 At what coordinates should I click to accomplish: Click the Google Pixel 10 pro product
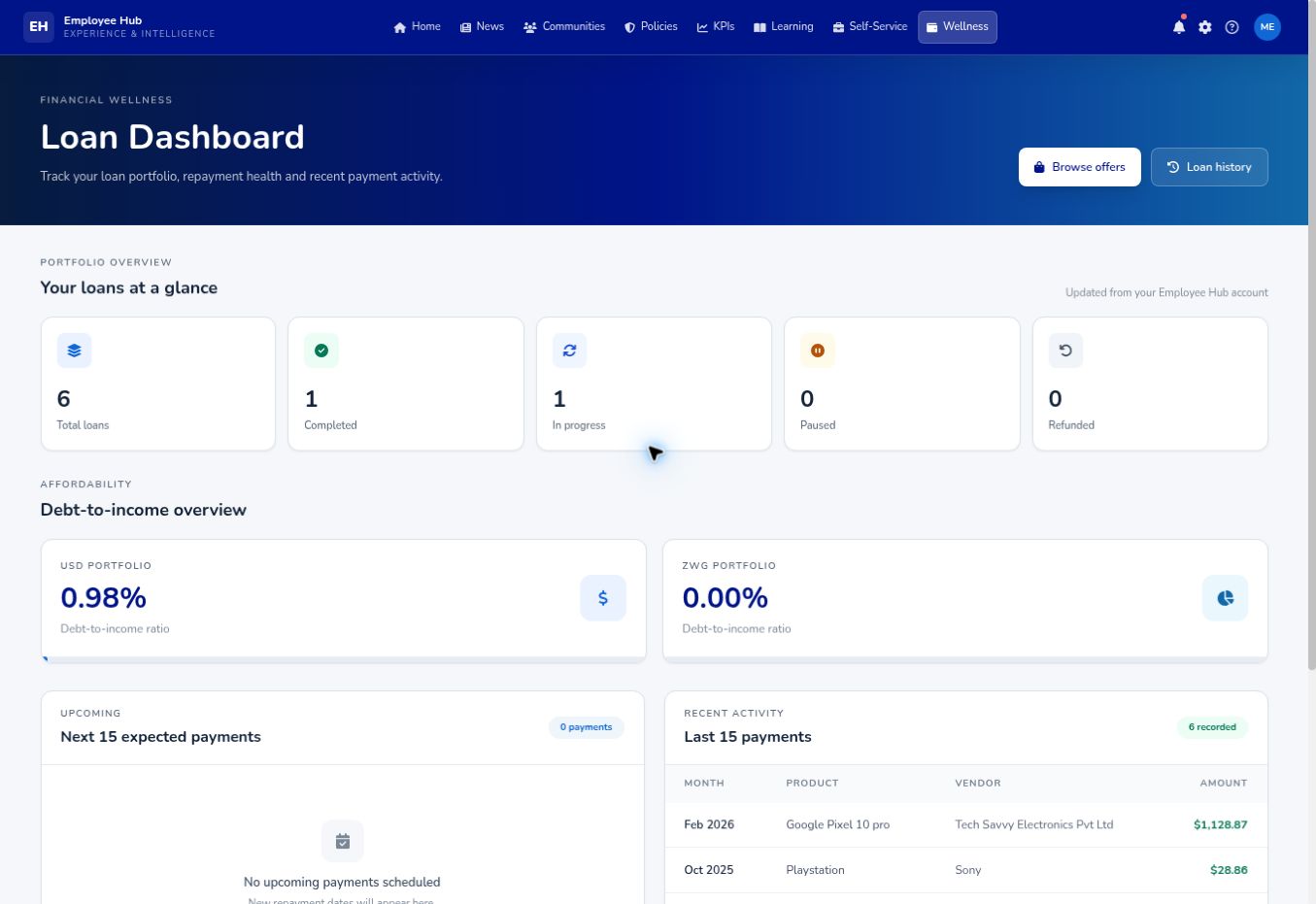838,825
